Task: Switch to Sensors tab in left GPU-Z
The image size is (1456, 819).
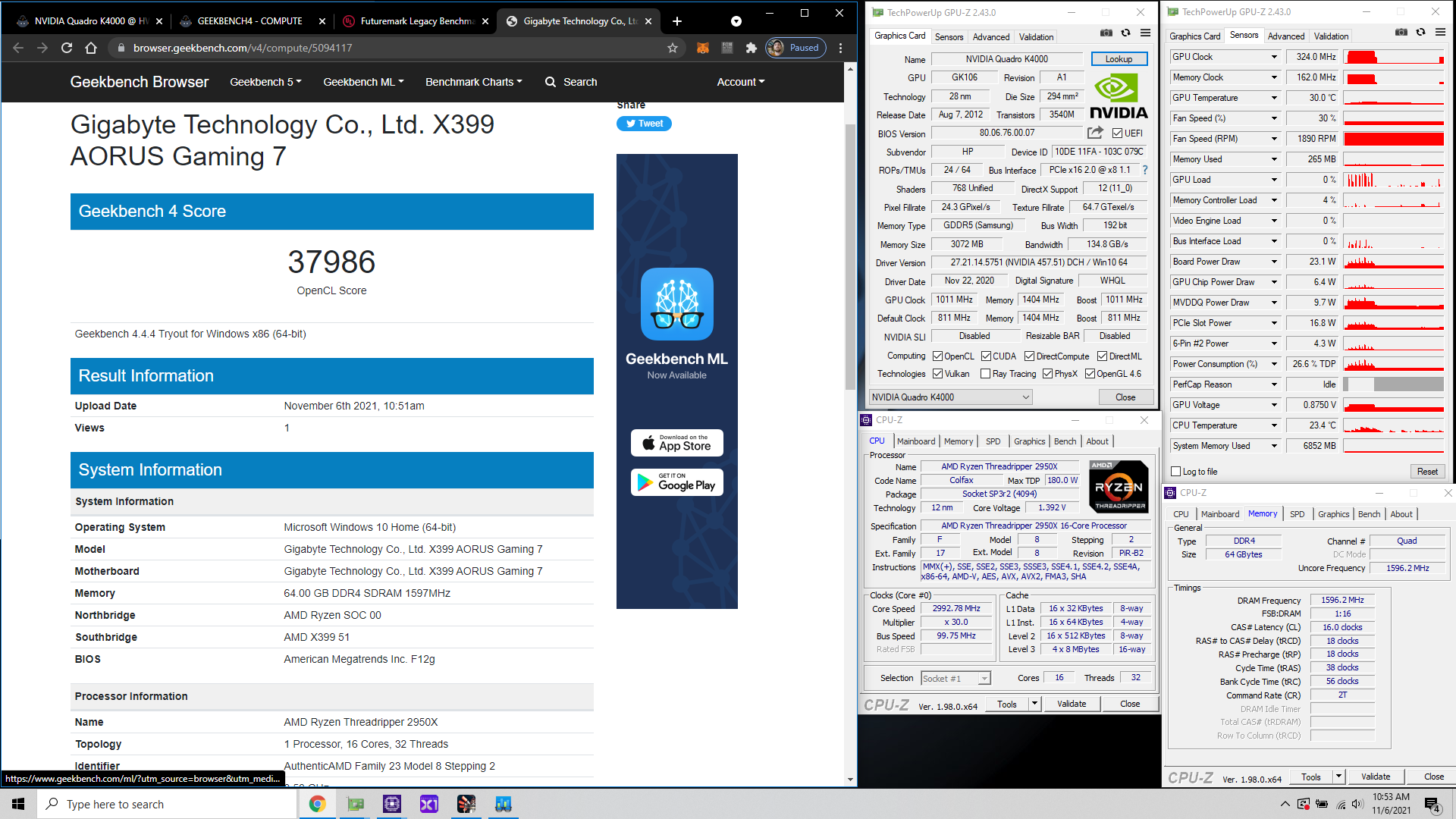Action: (x=949, y=36)
